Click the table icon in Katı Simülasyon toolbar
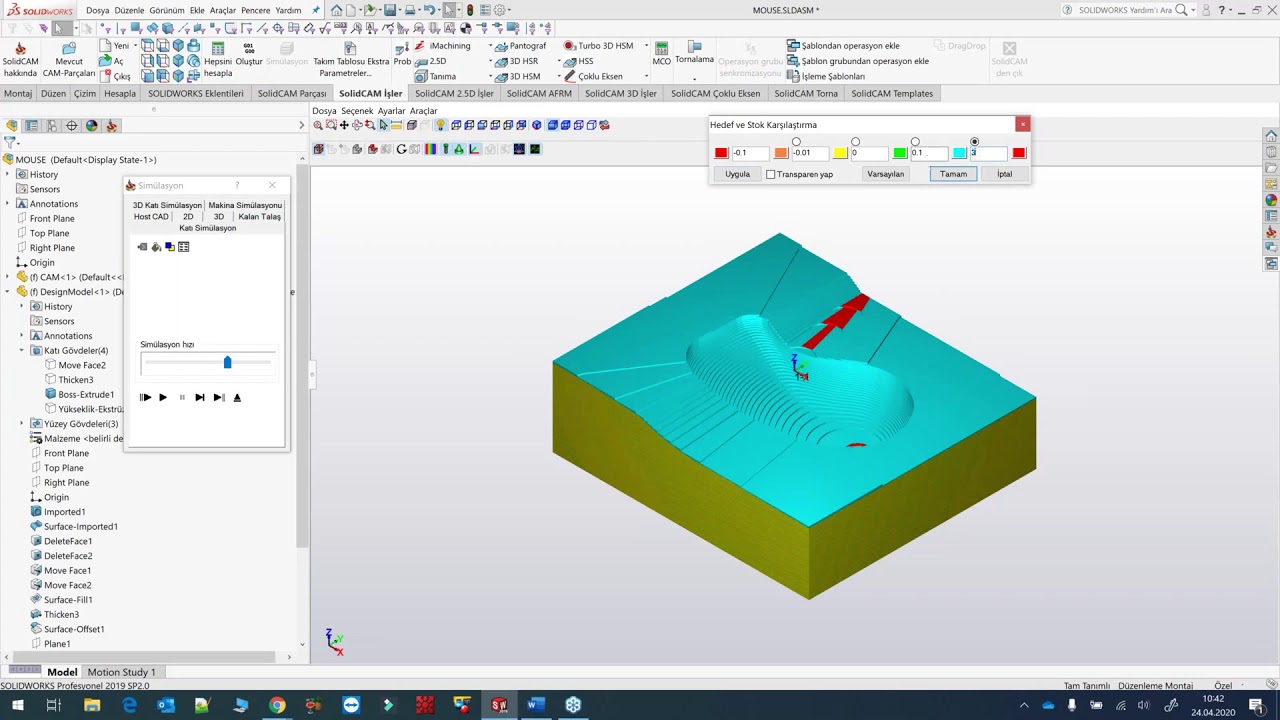The image size is (1280, 720). click(184, 247)
